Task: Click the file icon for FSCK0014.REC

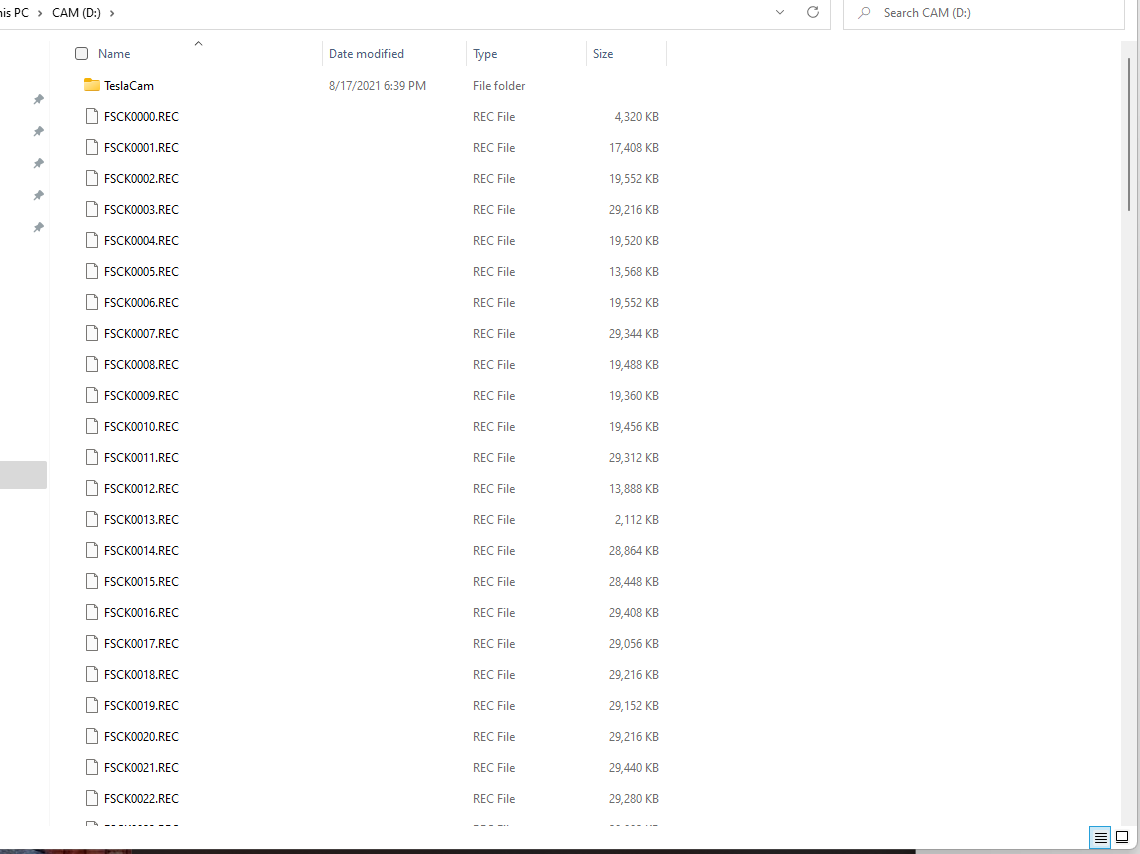Action: (92, 550)
